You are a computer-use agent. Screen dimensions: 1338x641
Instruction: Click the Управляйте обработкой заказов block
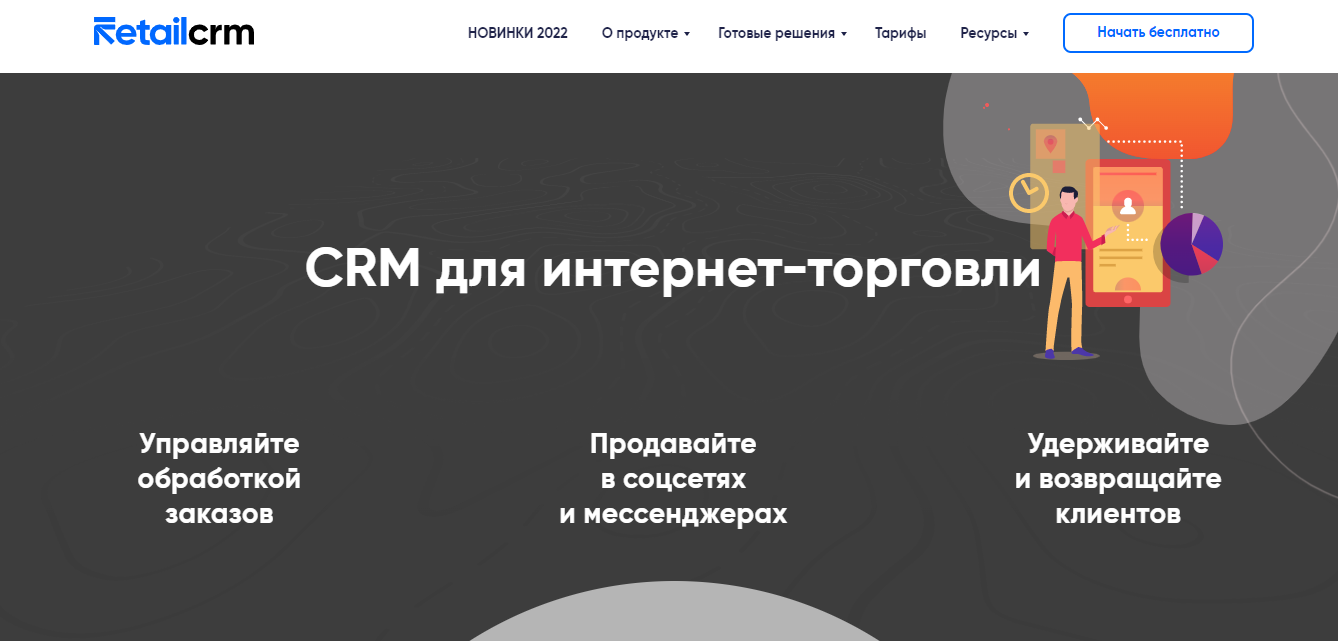point(219,478)
